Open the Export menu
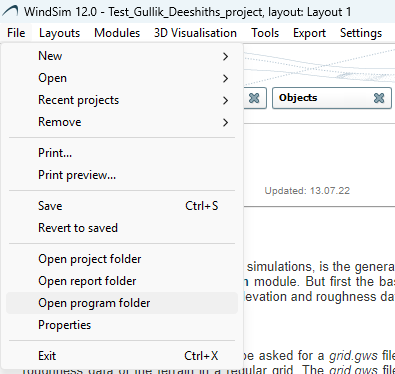 (x=309, y=33)
